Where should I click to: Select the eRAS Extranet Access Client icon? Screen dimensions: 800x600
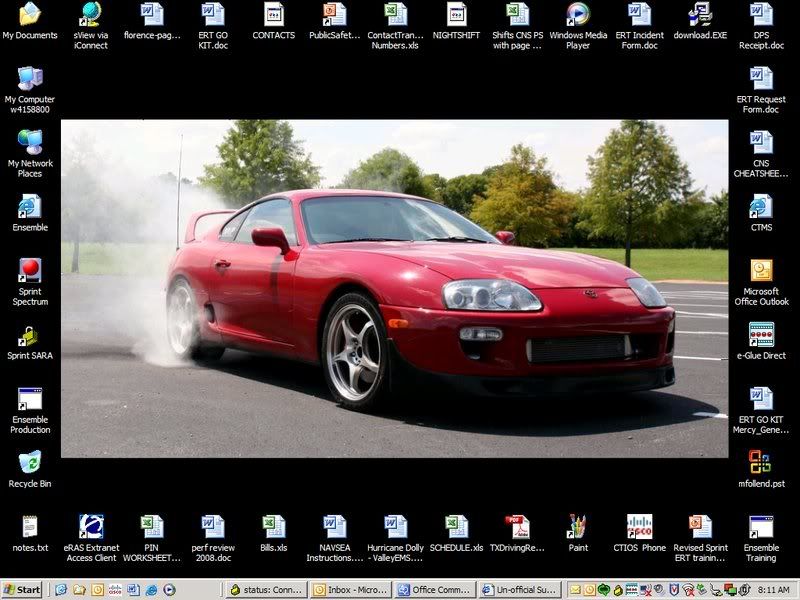point(91,527)
